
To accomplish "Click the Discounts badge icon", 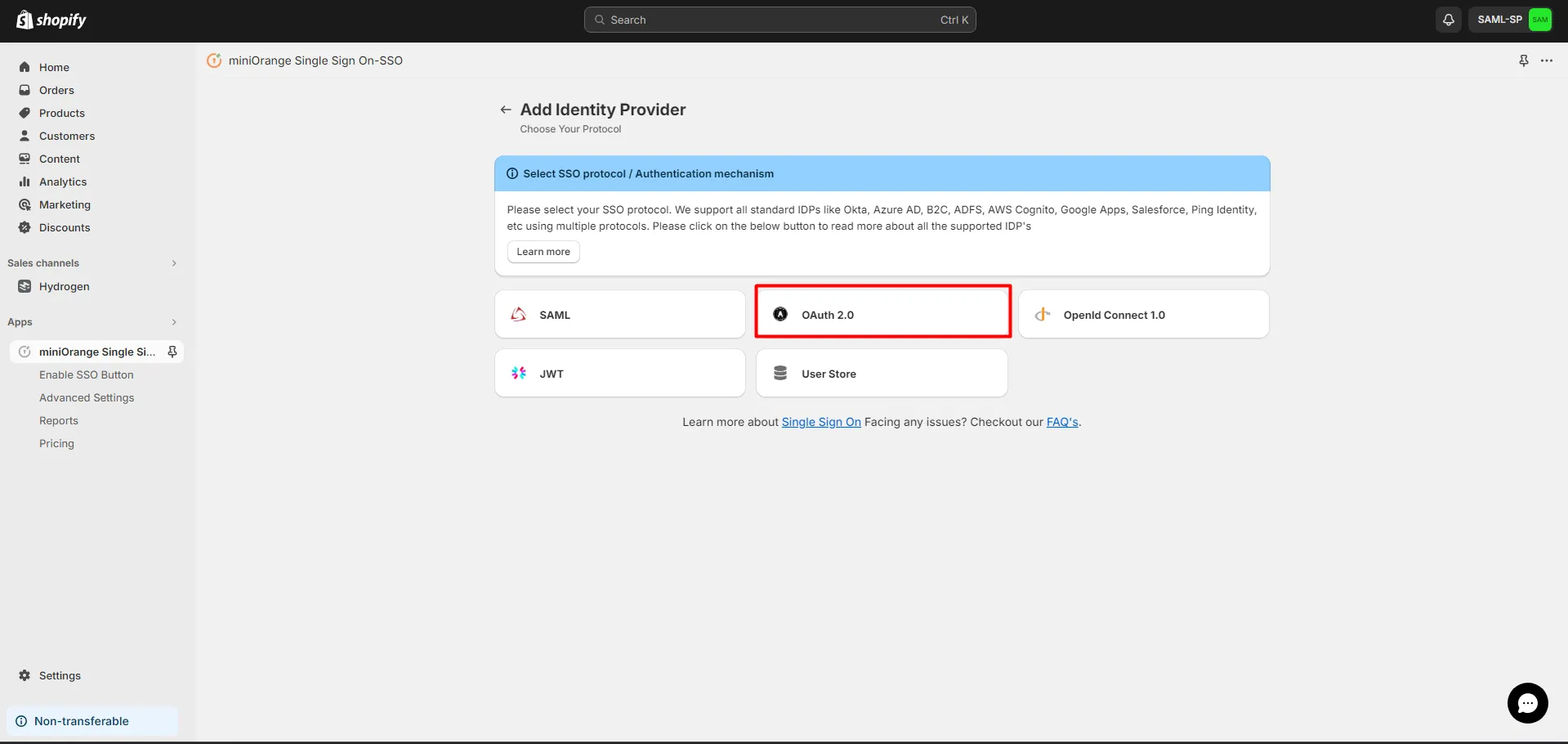I will [25, 227].
